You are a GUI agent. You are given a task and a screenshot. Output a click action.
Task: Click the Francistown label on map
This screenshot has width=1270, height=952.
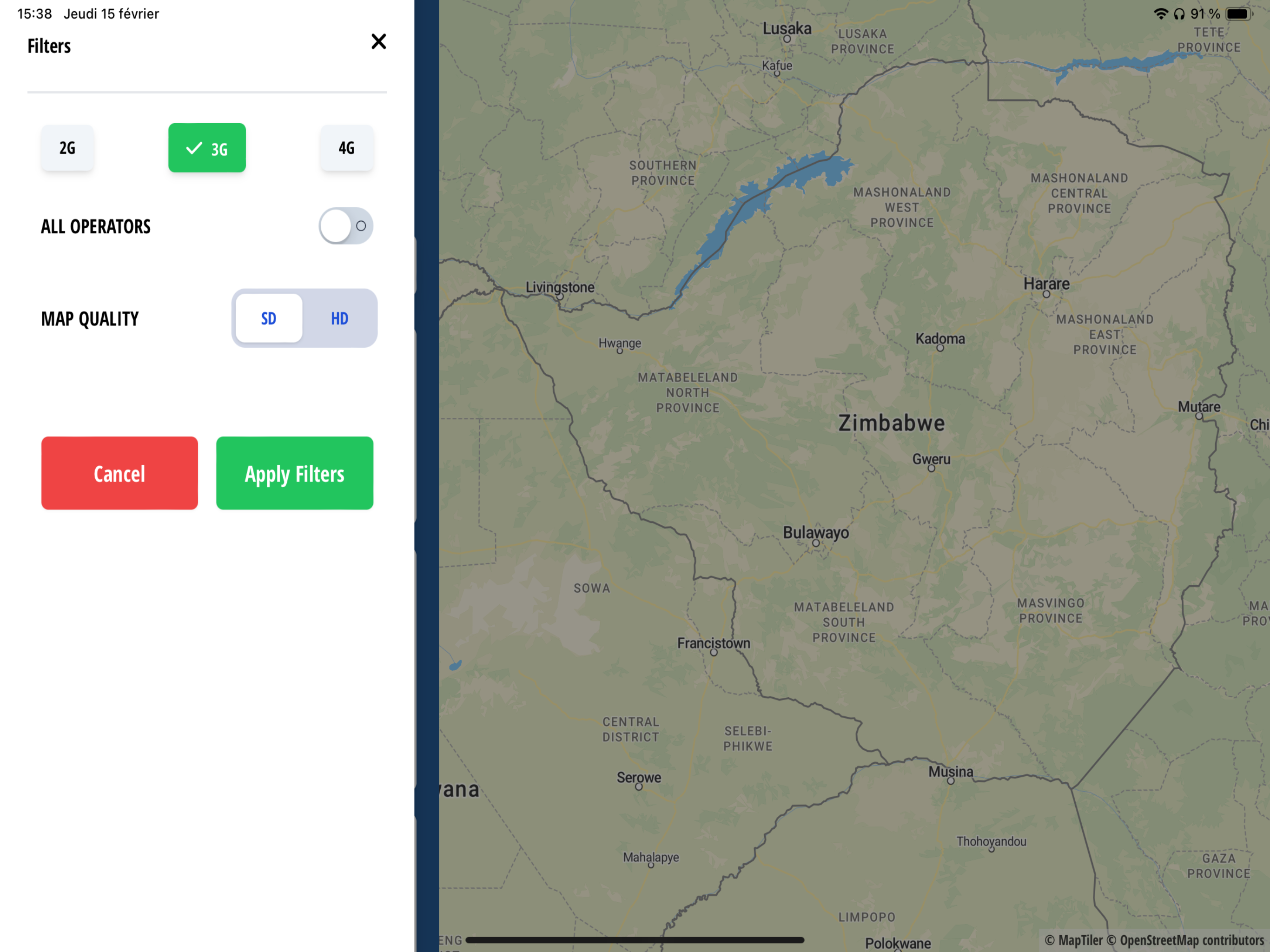pos(713,643)
